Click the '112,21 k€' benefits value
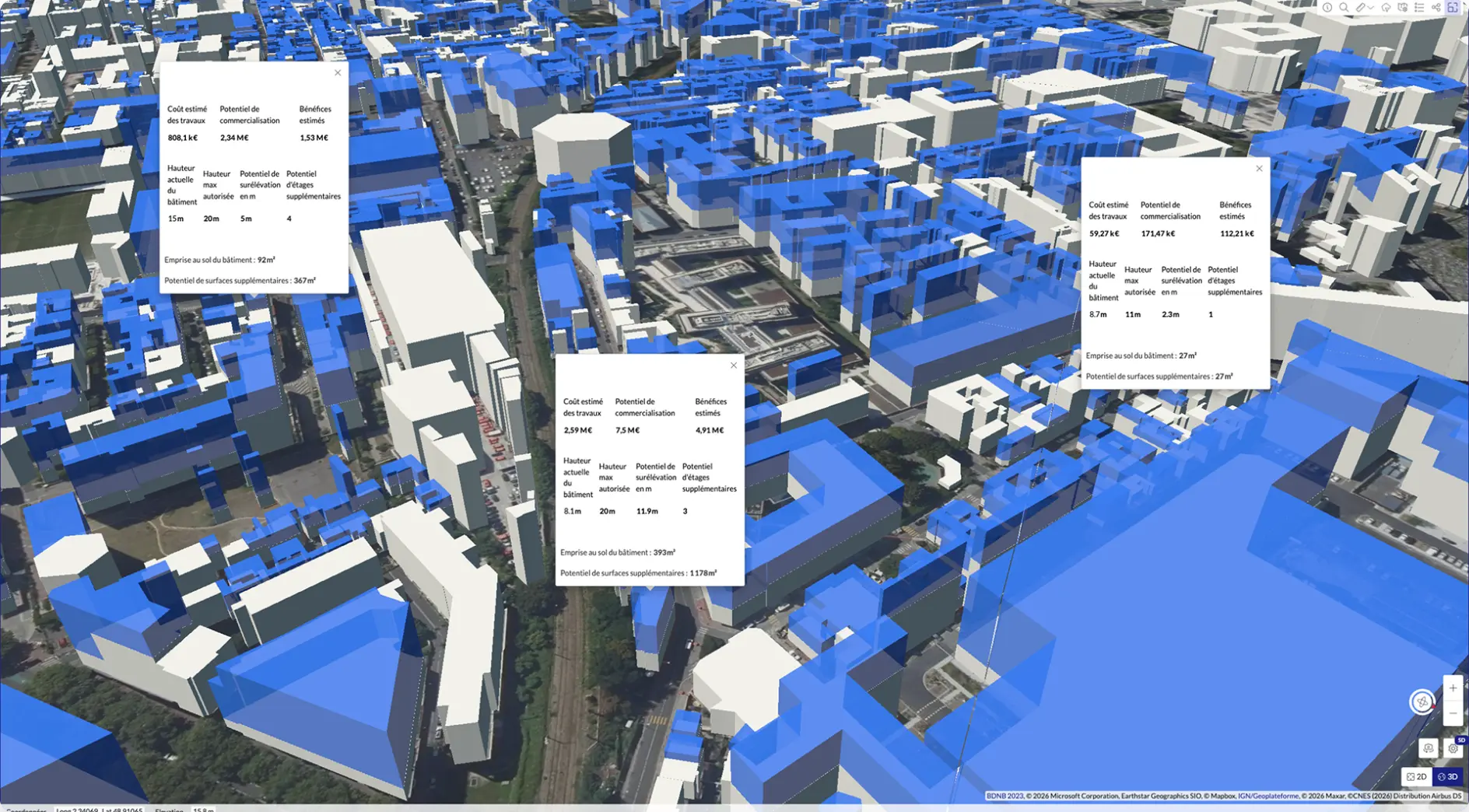 click(x=1237, y=233)
